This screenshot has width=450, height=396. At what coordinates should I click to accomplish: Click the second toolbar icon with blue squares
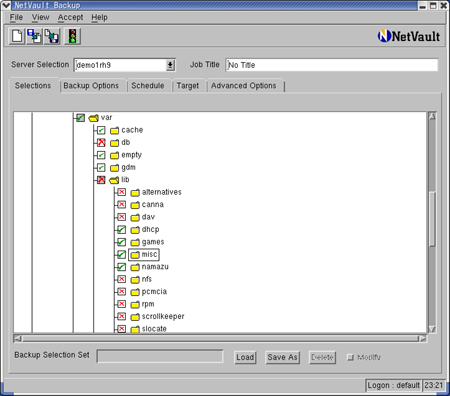34,36
